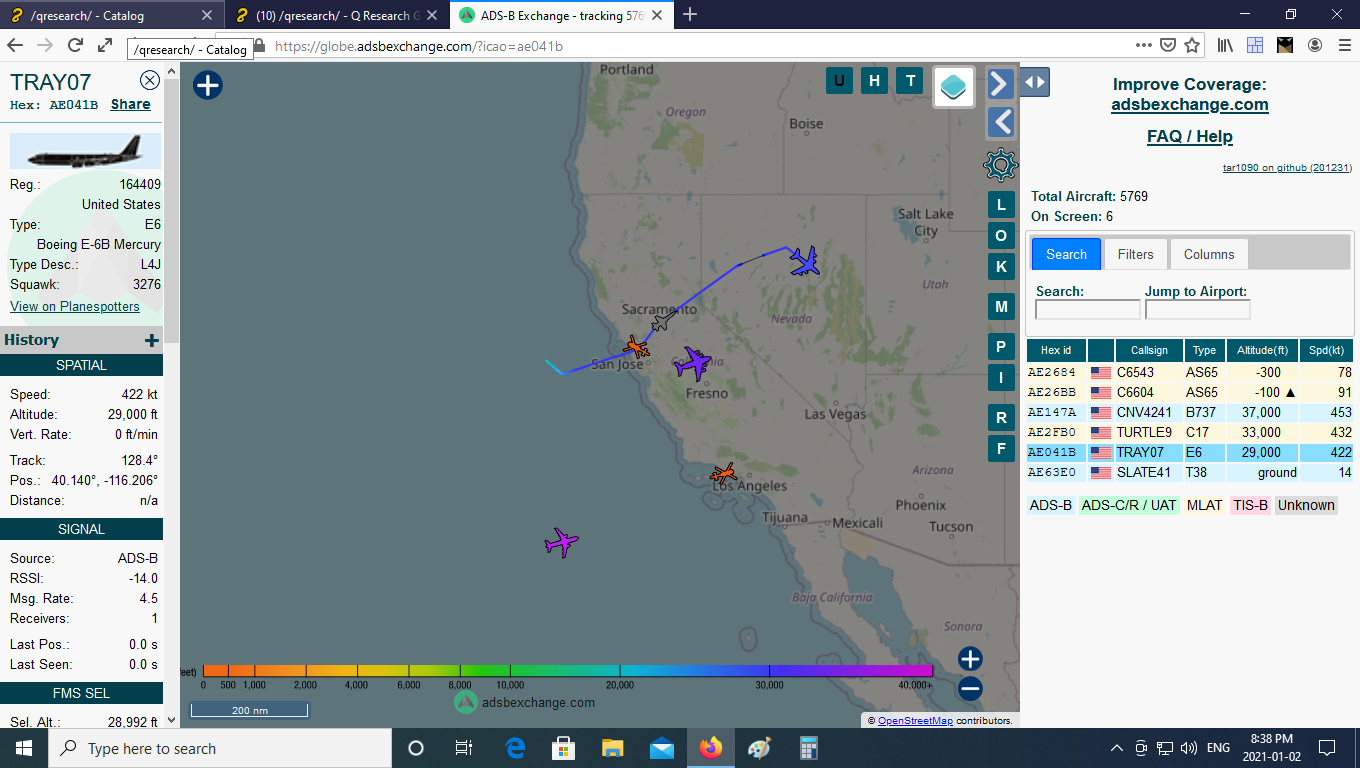
Task: Select the orange aircraft near Los Angeles
Action: pos(723,473)
